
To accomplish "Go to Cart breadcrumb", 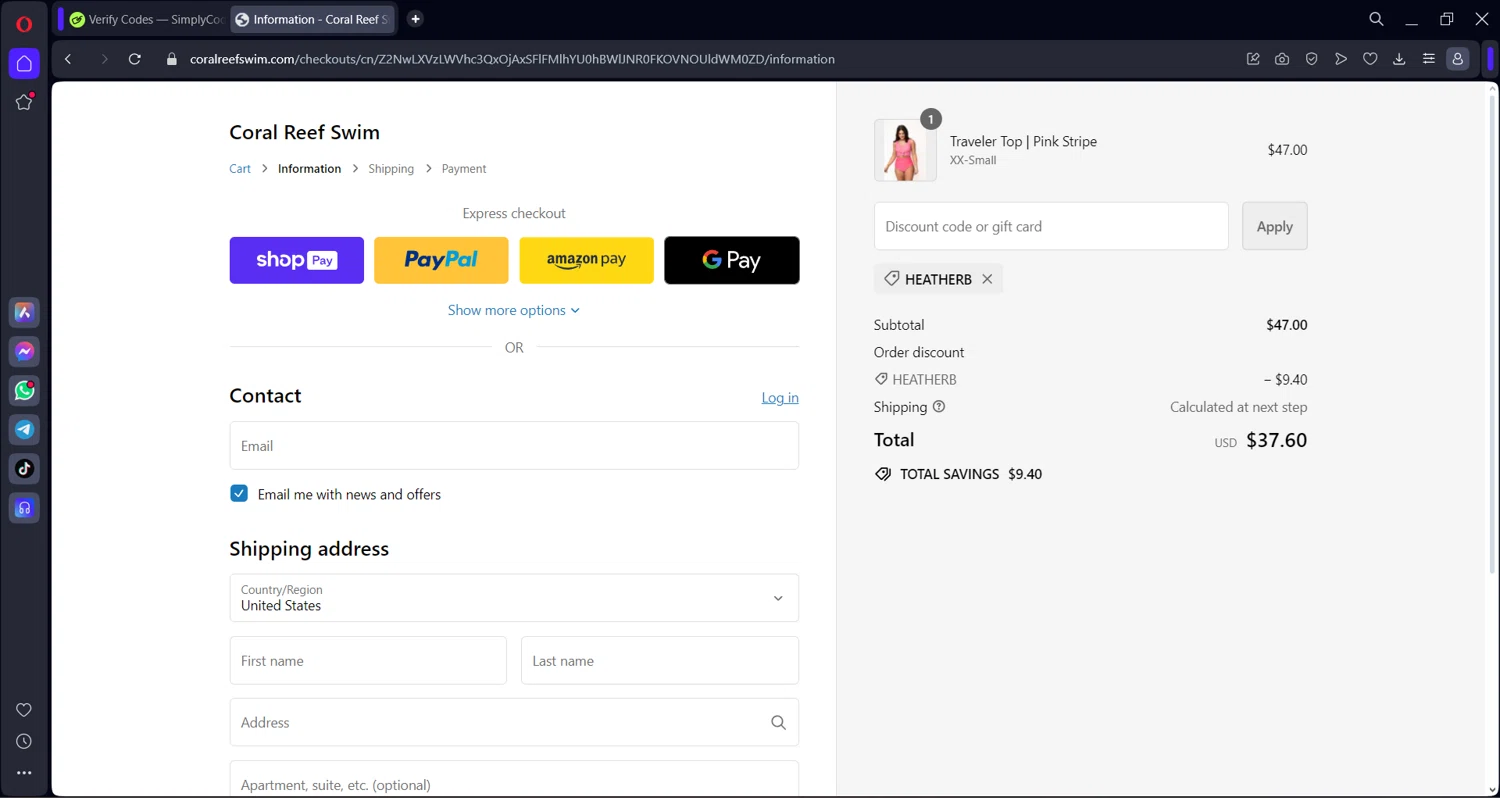I will [240, 169].
